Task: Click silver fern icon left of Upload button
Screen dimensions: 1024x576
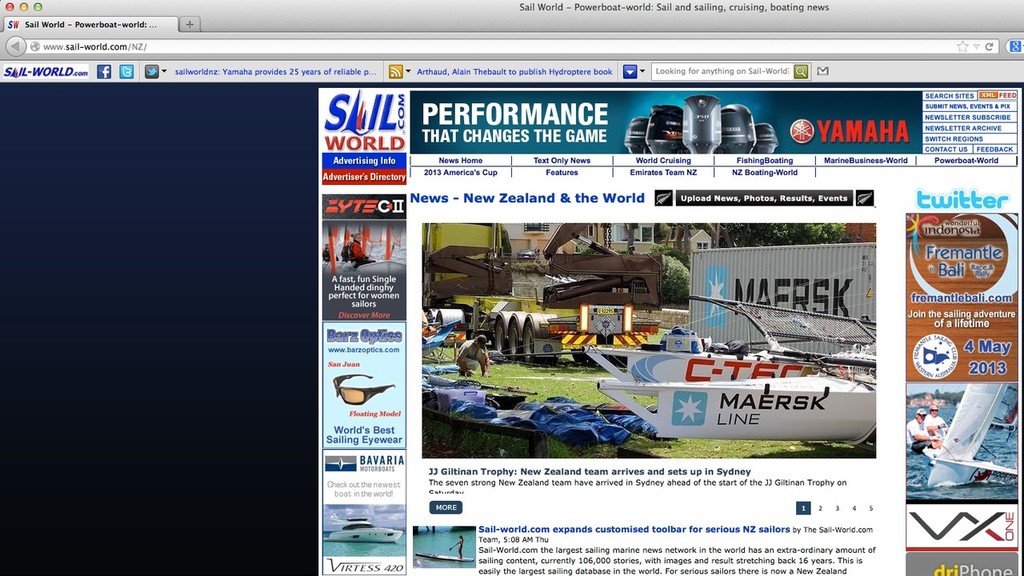Action: [664, 198]
